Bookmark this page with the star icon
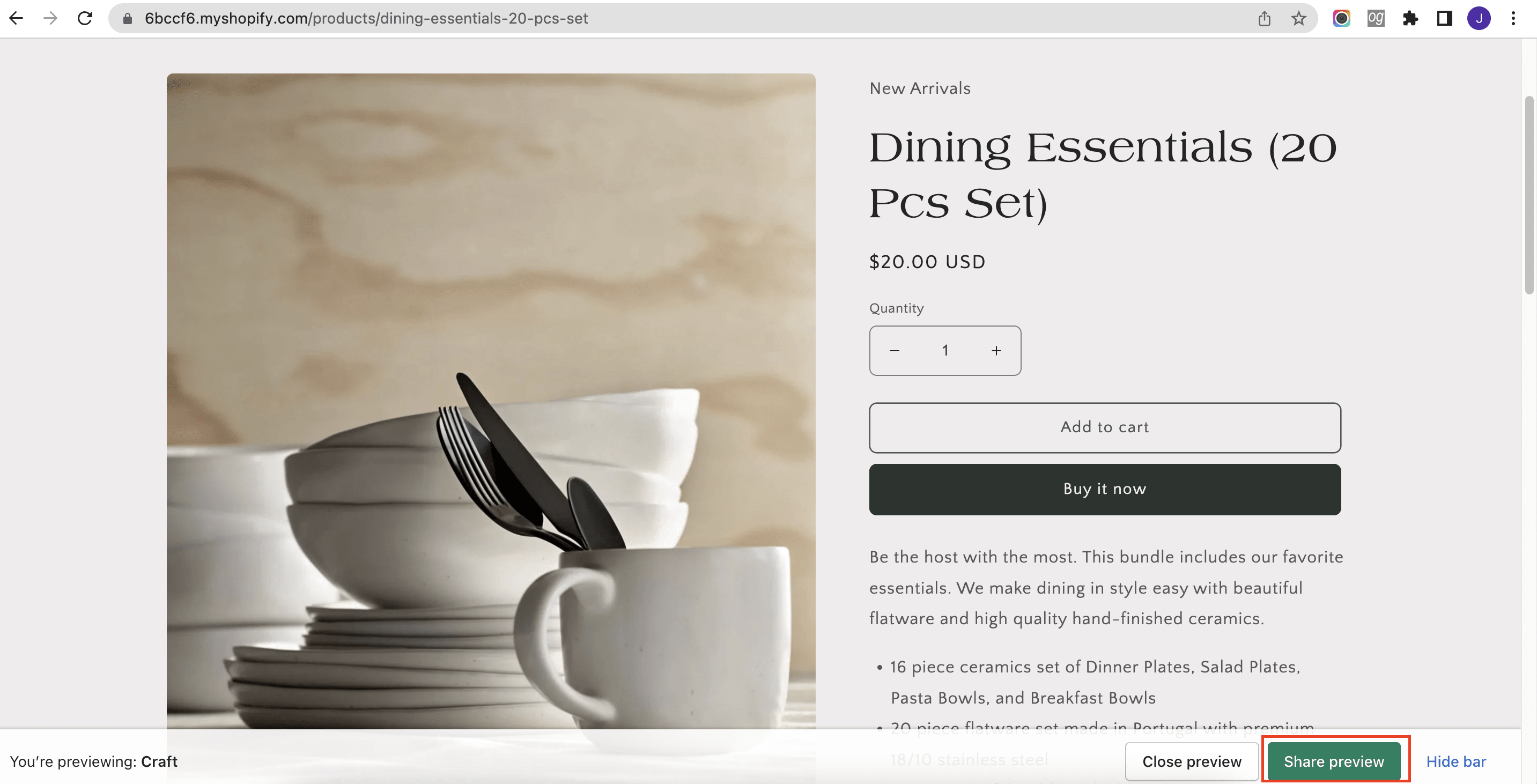Image resolution: width=1537 pixels, height=784 pixels. click(x=1298, y=18)
